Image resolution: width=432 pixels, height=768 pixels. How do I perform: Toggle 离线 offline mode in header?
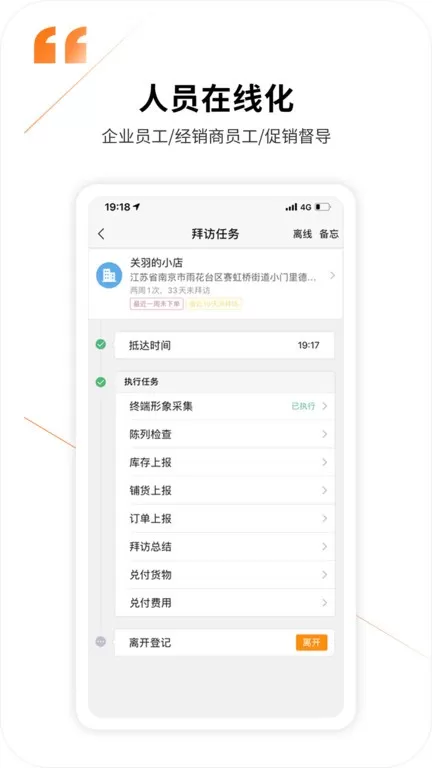tap(302, 234)
